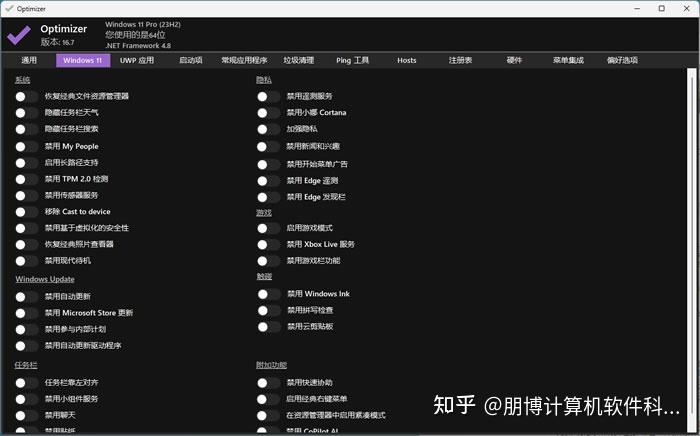The image size is (700, 436).
Task: Toggle 恢复经典照片查看器 switch
Action: point(26,245)
